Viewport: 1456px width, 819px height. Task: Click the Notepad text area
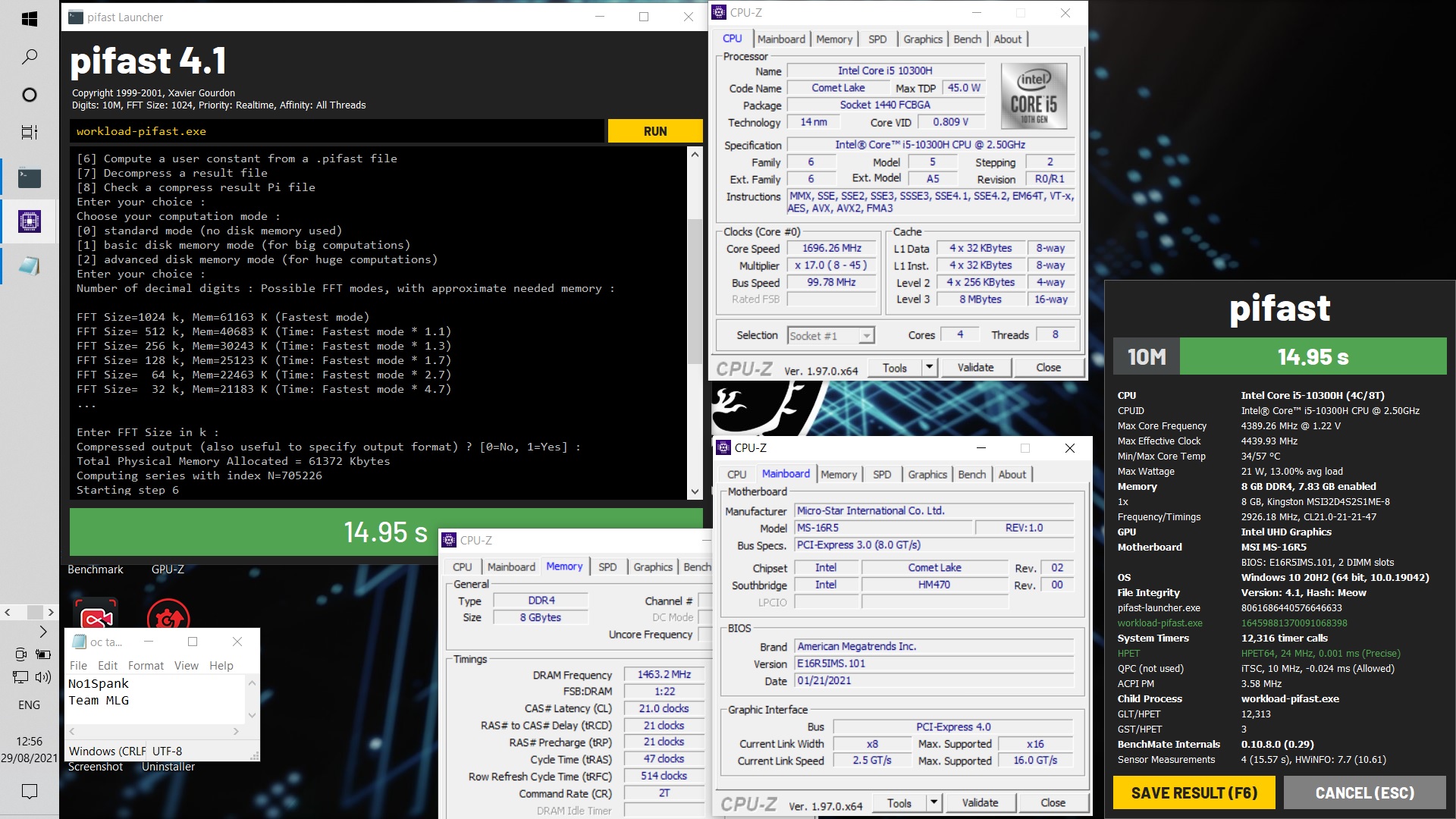[x=155, y=699]
